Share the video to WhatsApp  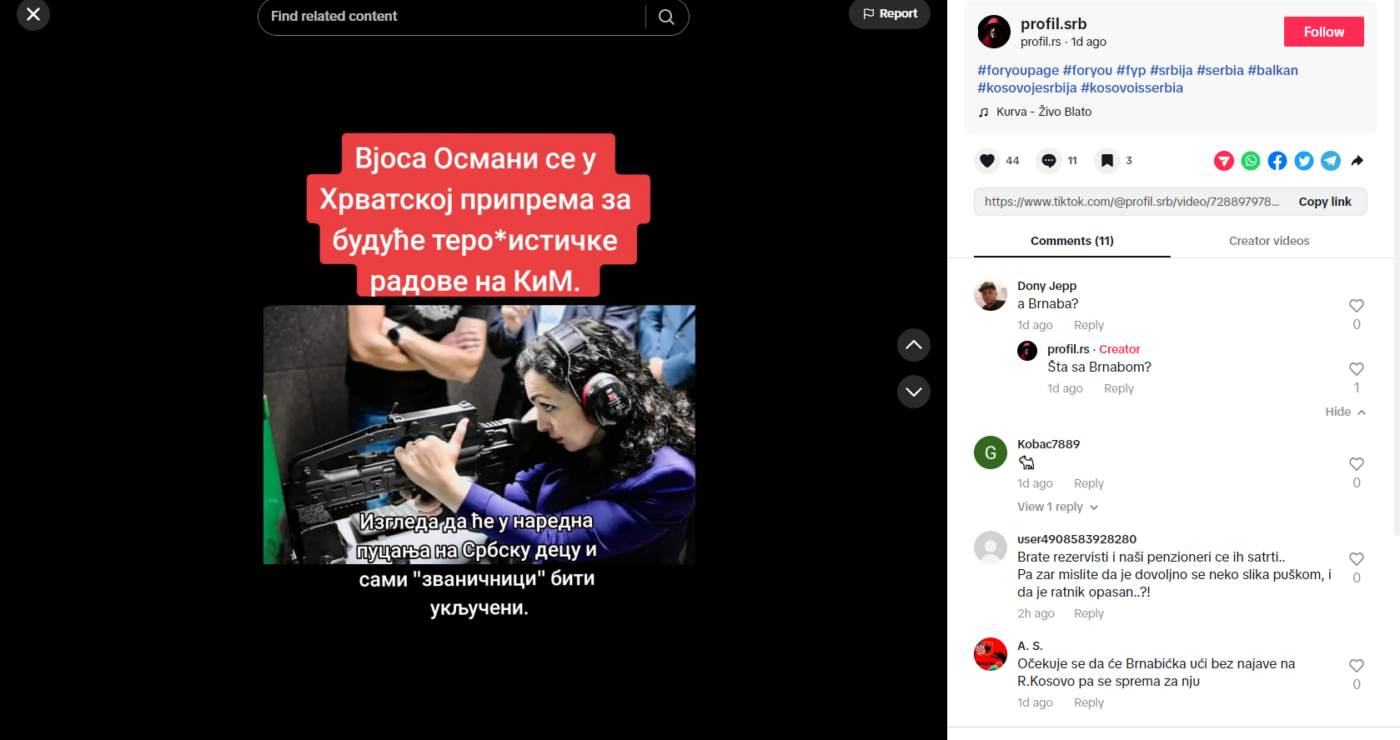point(1251,160)
